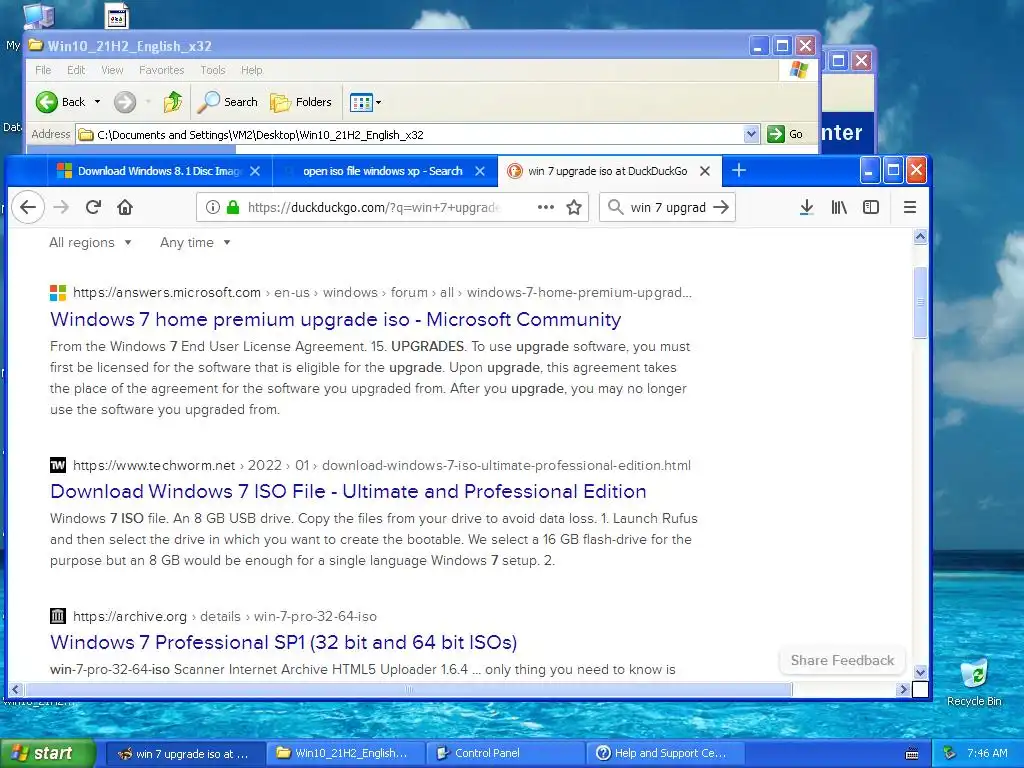Click the search bar magnifier icon
Image resolution: width=1024 pixels, height=768 pixels.
point(615,208)
